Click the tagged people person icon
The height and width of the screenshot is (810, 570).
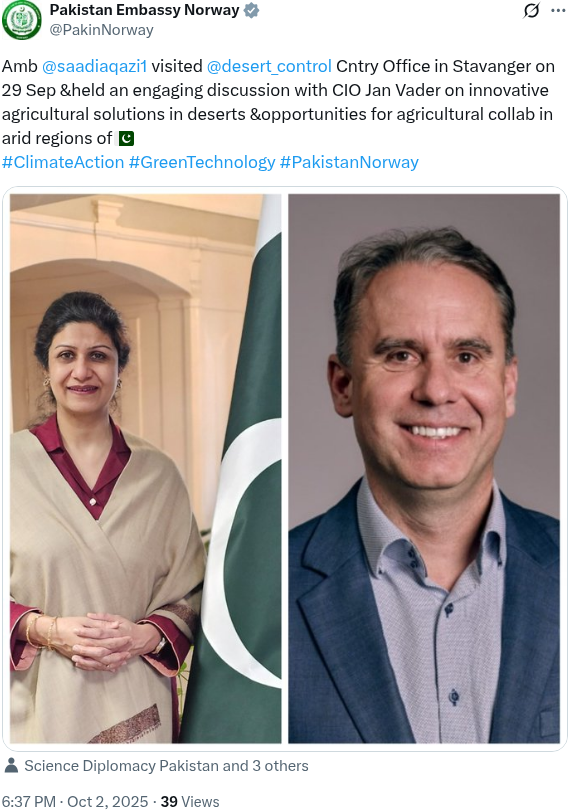[11, 765]
